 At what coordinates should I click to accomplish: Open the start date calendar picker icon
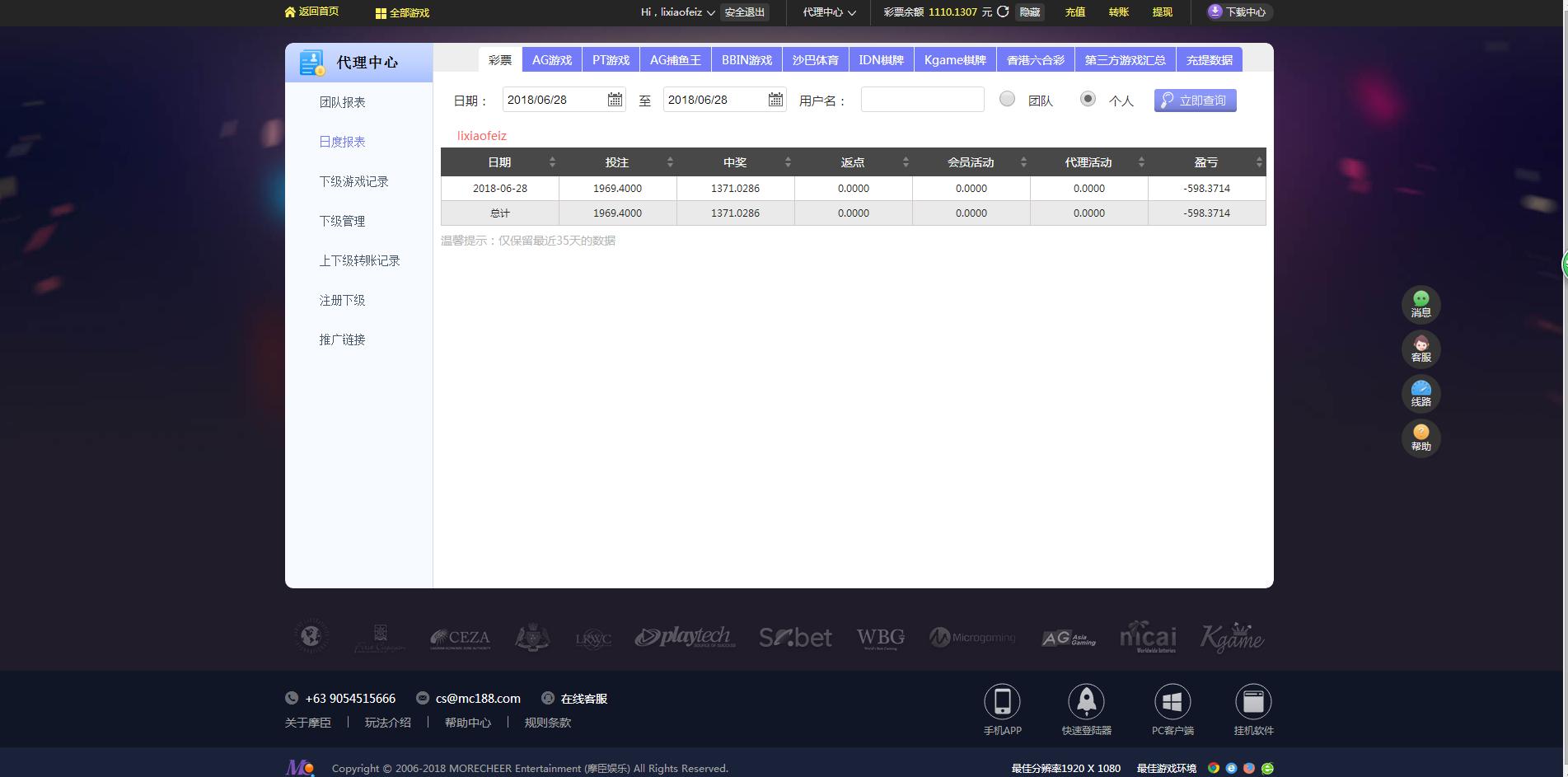click(614, 99)
